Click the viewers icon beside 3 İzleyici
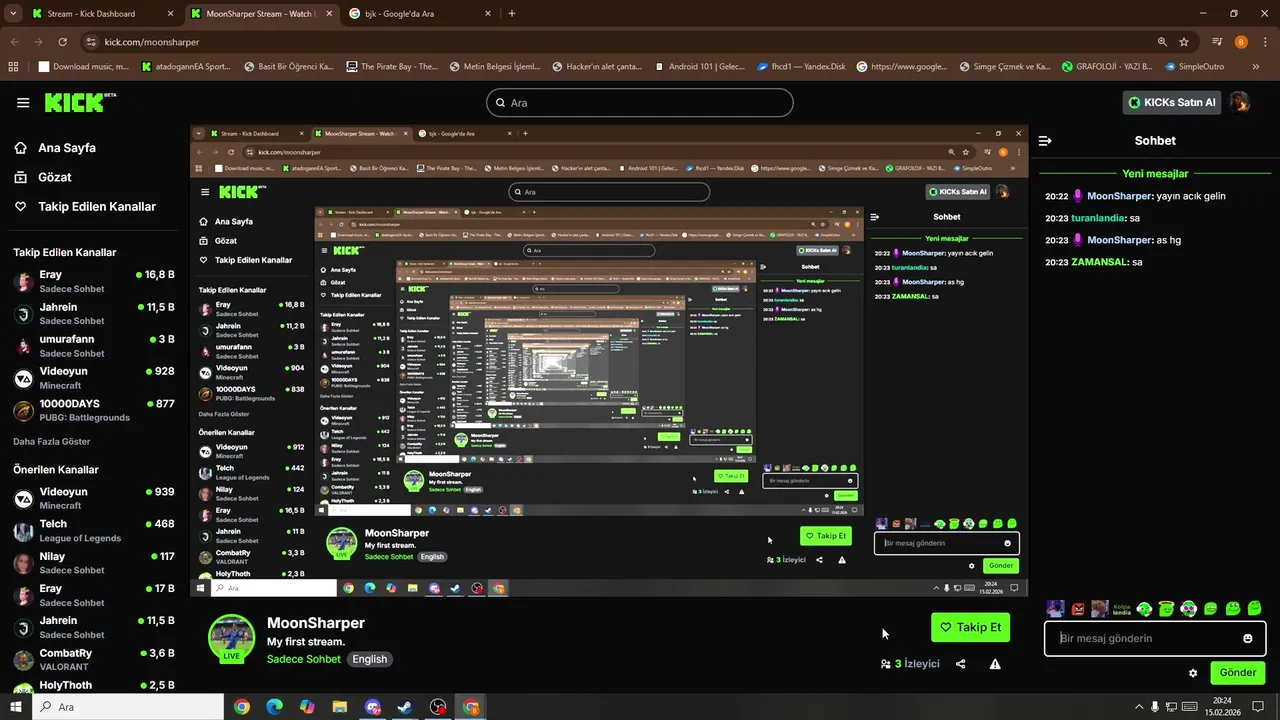The width and height of the screenshot is (1280, 720). (886, 664)
